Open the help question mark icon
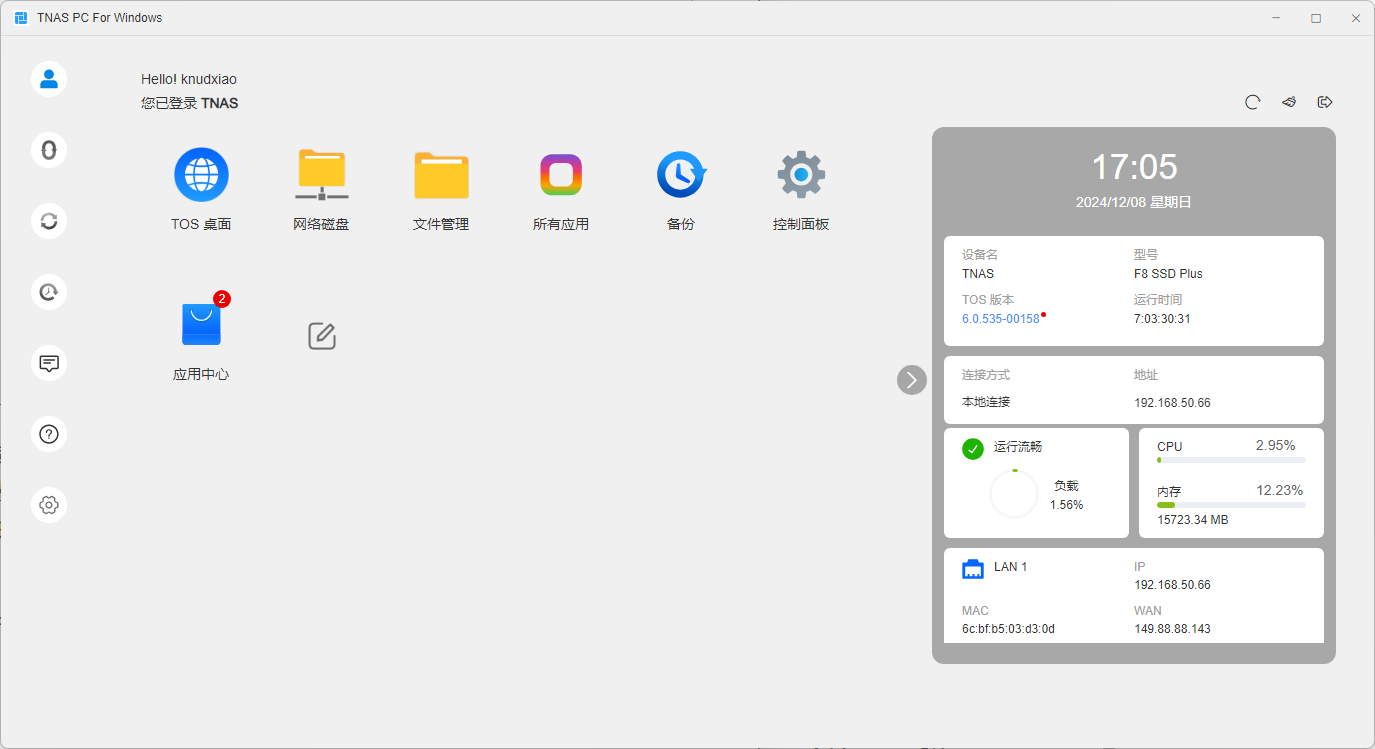The image size is (1375, 749). (49, 434)
